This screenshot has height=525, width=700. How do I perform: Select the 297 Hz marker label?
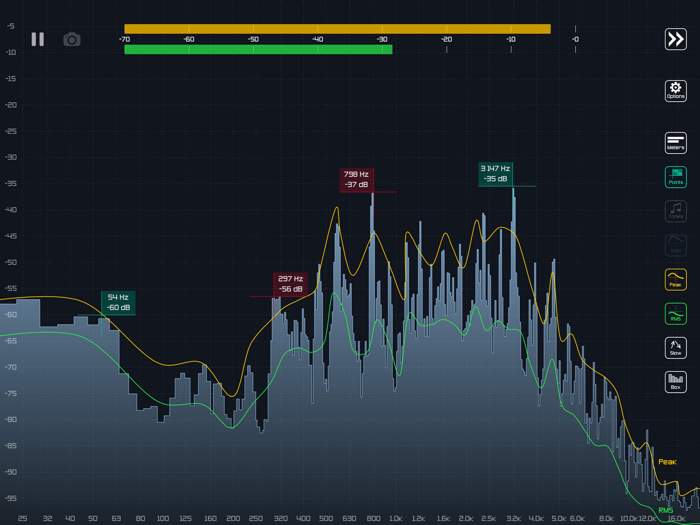pos(290,284)
